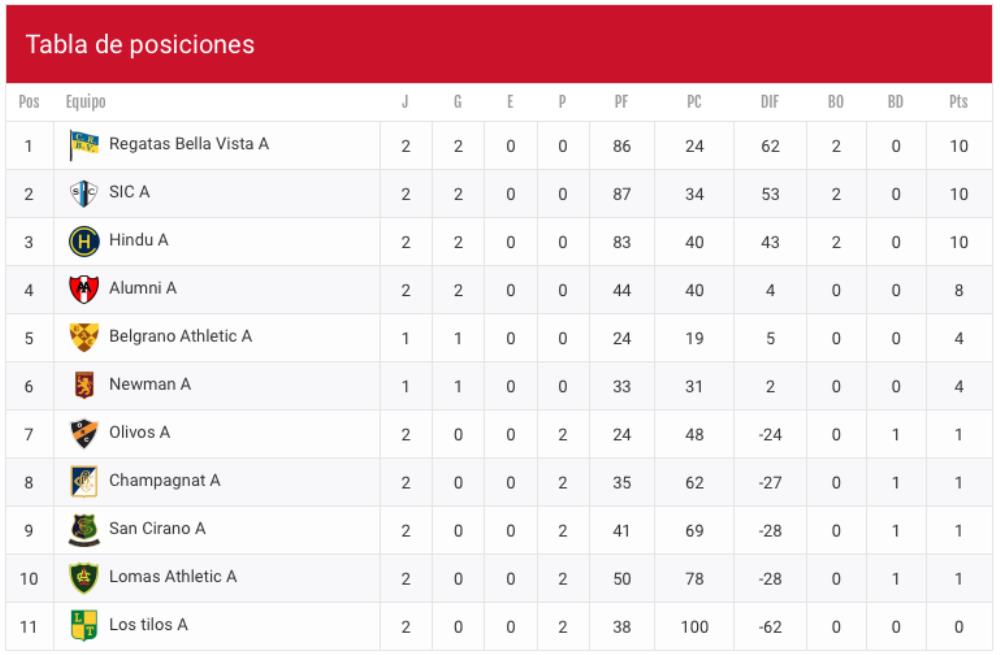Click the Pts column header
The width and height of the screenshot is (1000, 655).
958,102
